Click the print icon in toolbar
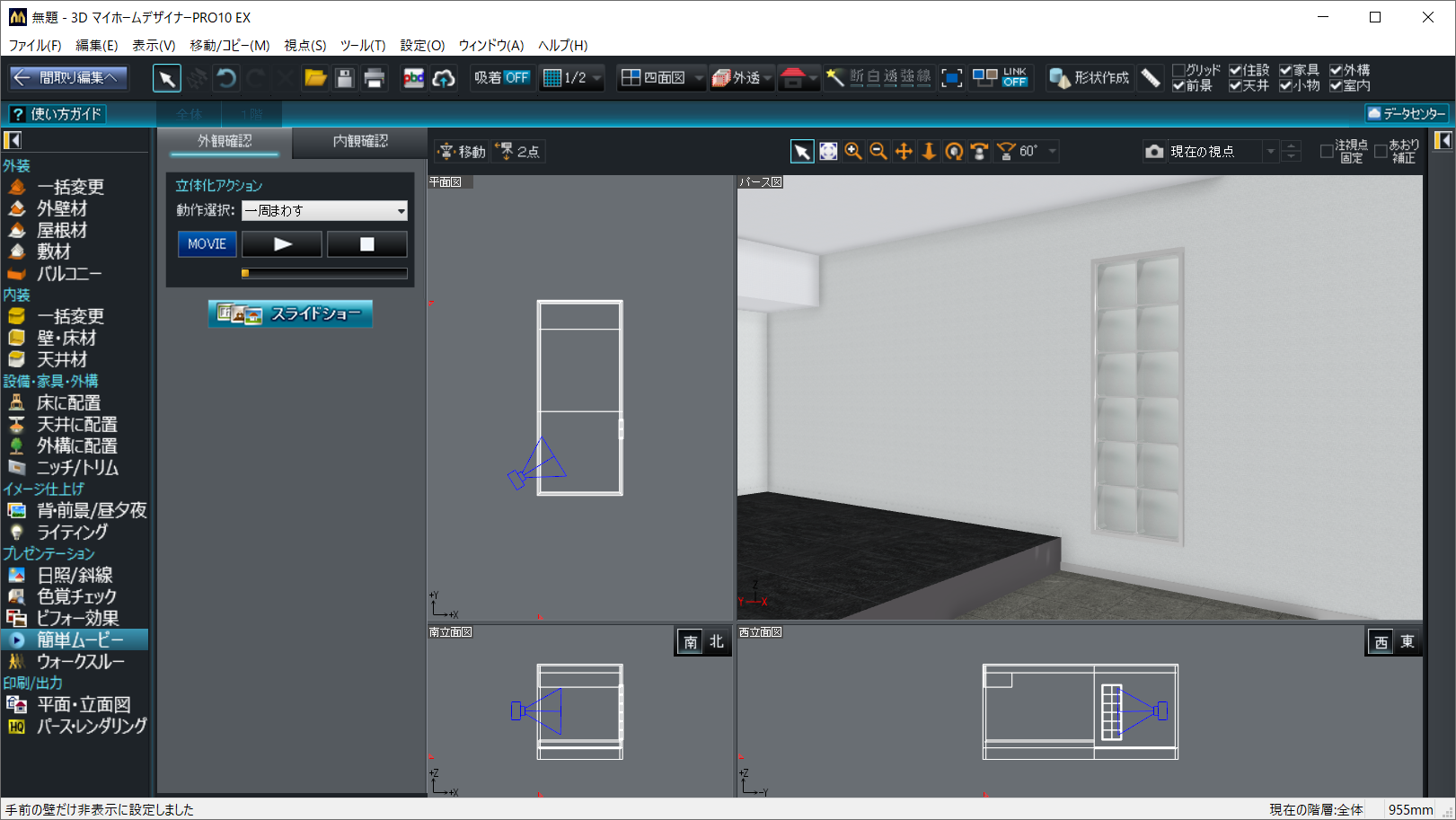Screen dimensions: 1456x820 pos(375,78)
